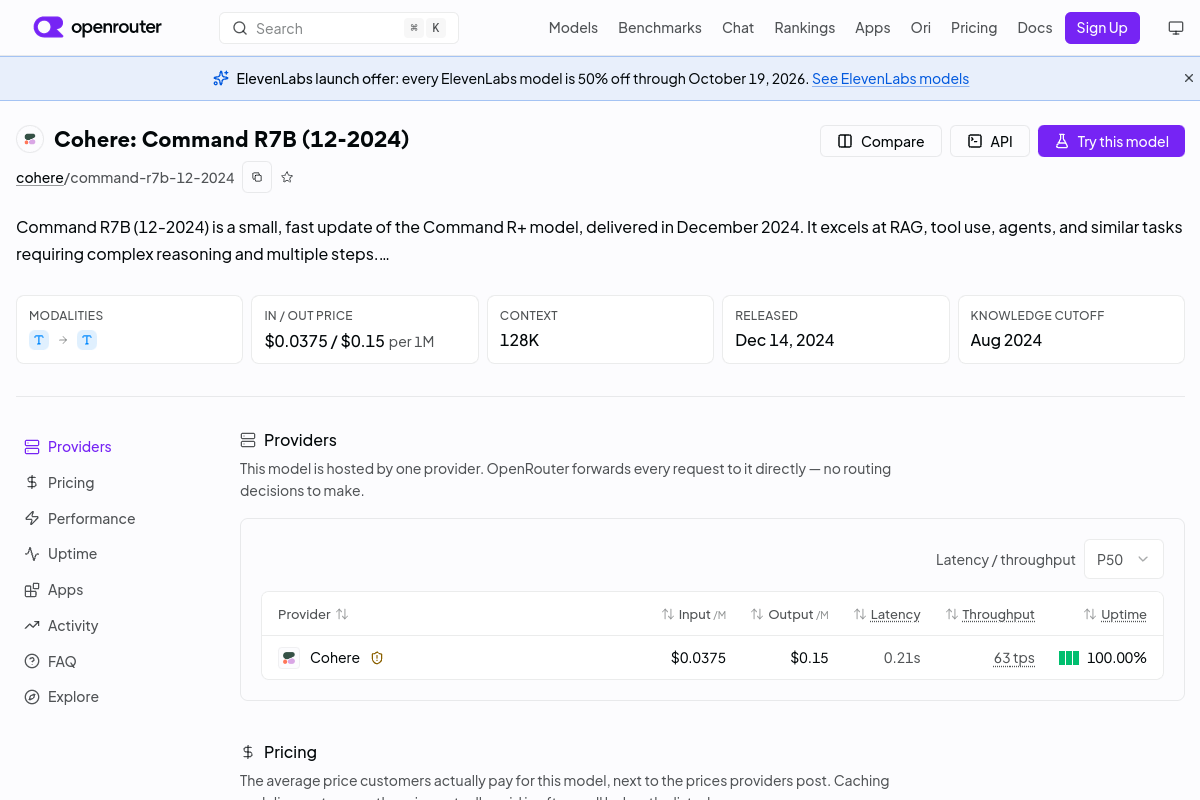Sort table by Throughput column
1200x800 pixels.
click(x=990, y=614)
